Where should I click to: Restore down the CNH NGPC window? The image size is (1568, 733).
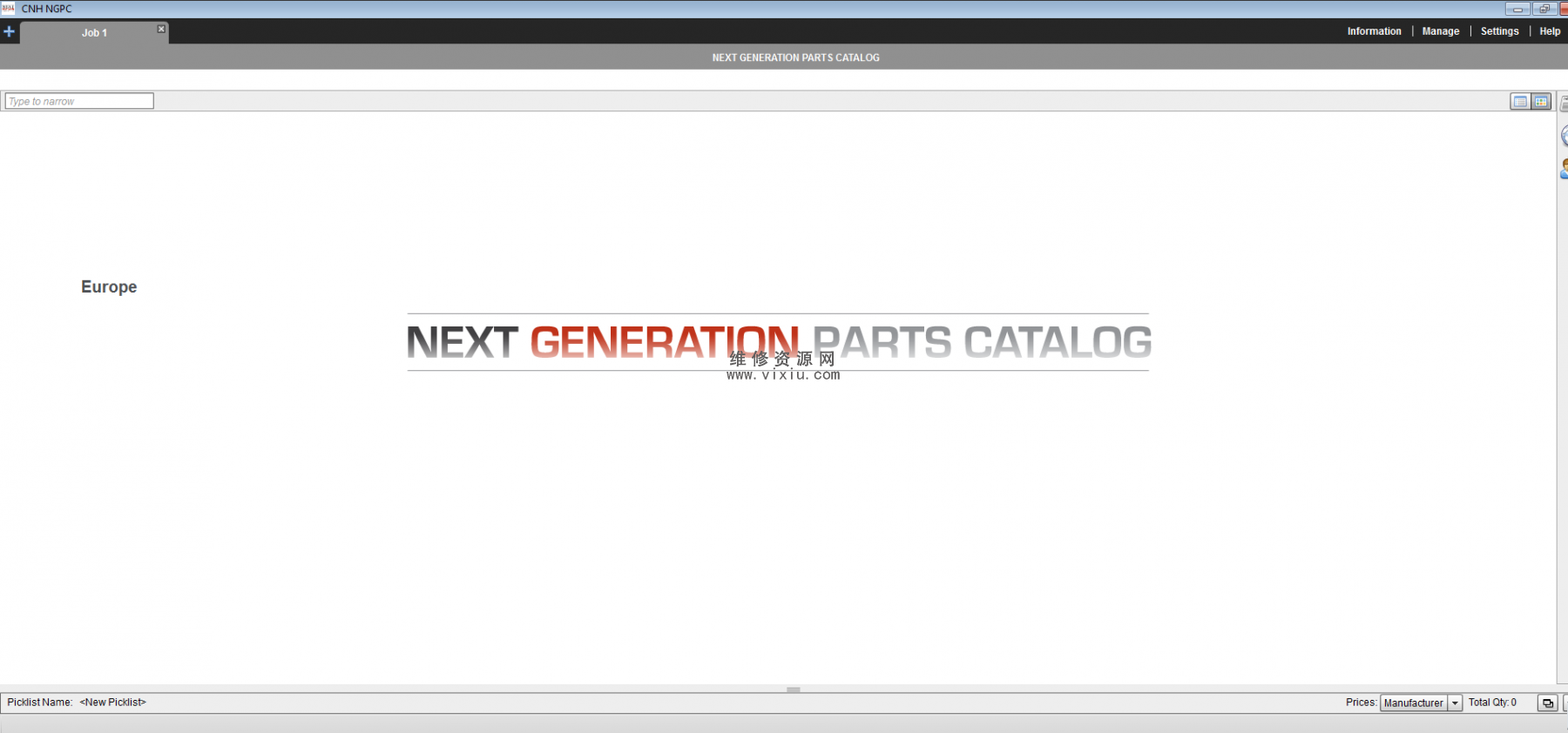coord(1544,9)
